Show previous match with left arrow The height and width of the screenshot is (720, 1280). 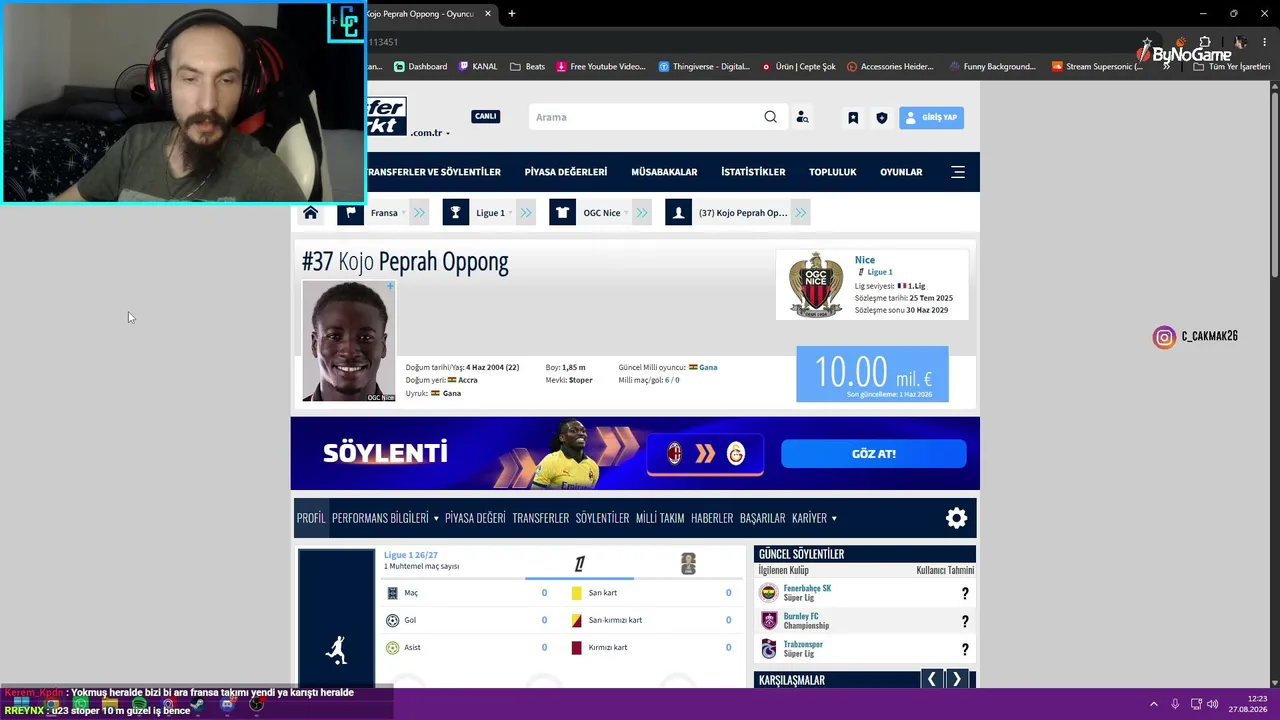pyautogui.click(x=931, y=680)
